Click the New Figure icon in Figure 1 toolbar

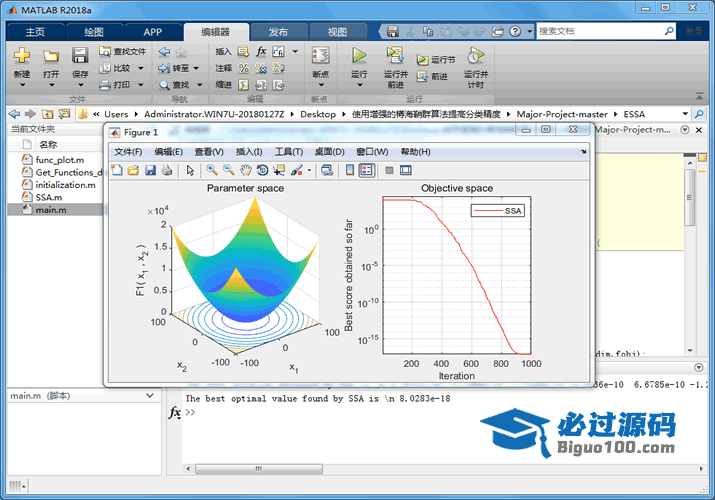click(x=117, y=170)
